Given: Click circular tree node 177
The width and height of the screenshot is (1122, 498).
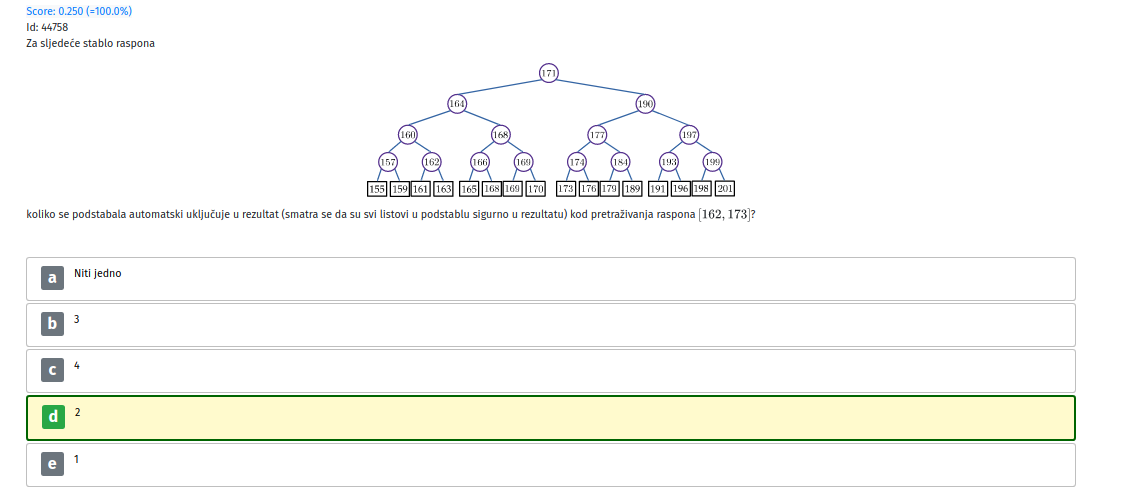Looking at the screenshot, I should (597, 135).
